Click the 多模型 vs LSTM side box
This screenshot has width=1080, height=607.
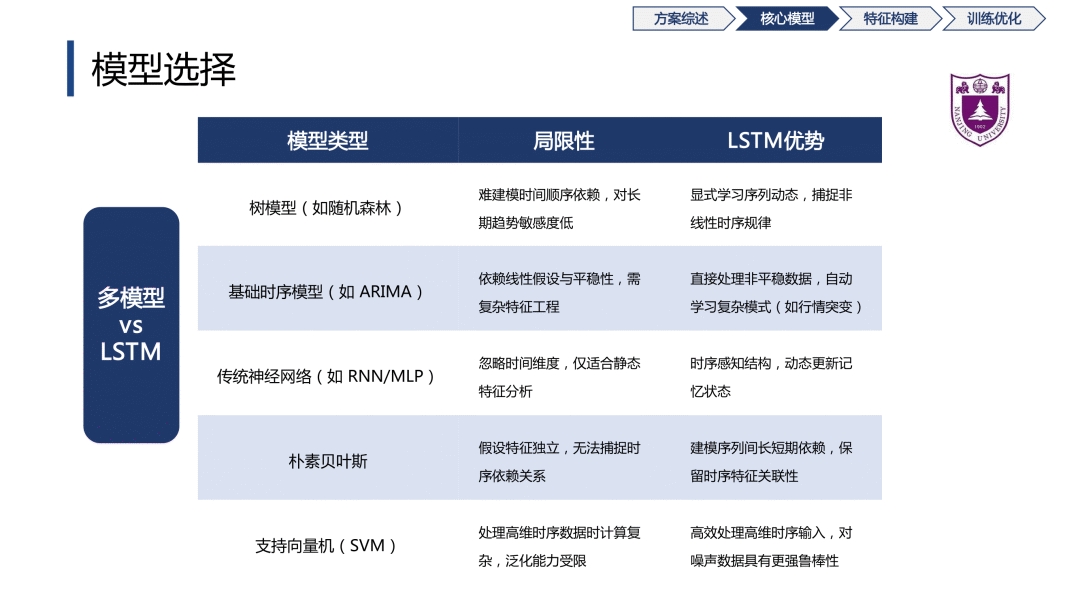[131, 325]
